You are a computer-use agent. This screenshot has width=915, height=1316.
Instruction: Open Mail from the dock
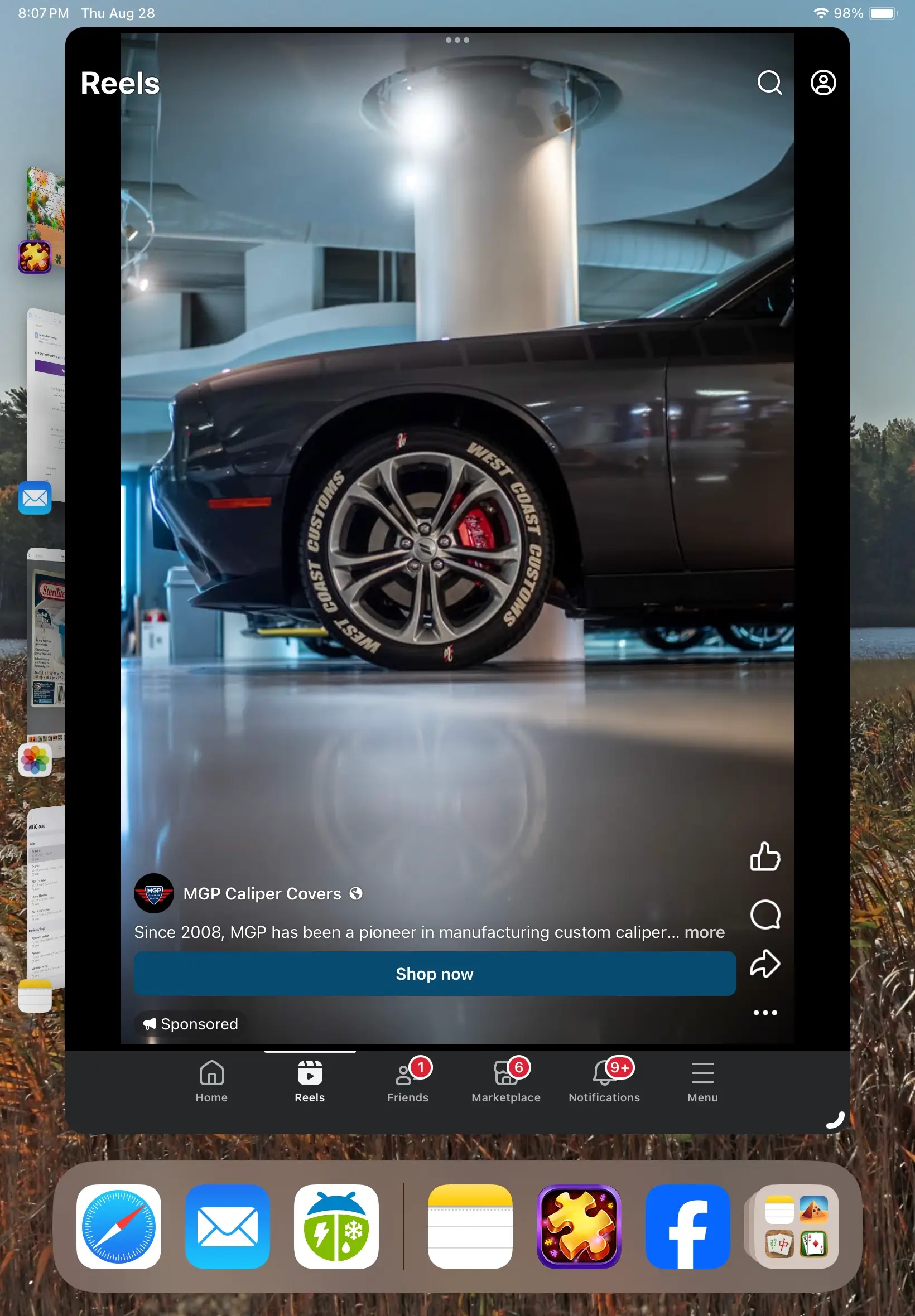[x=227, y=1226]
